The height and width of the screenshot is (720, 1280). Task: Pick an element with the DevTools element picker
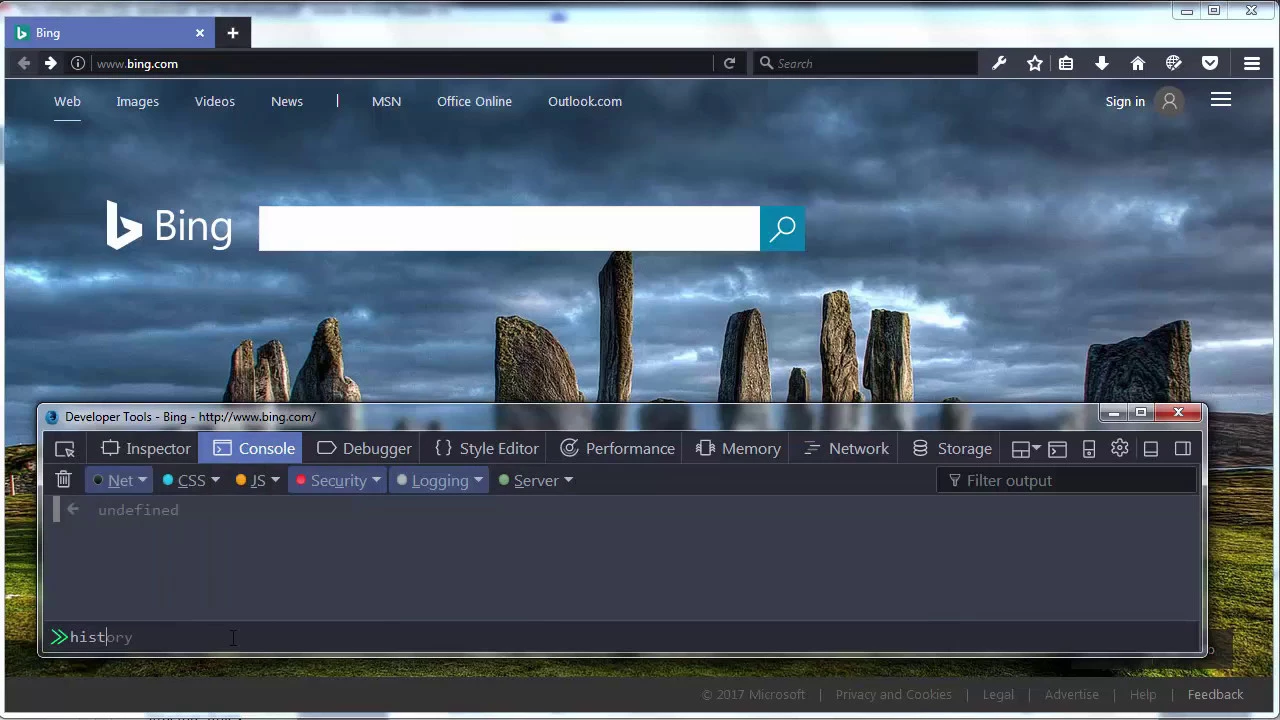pos(65,449)
